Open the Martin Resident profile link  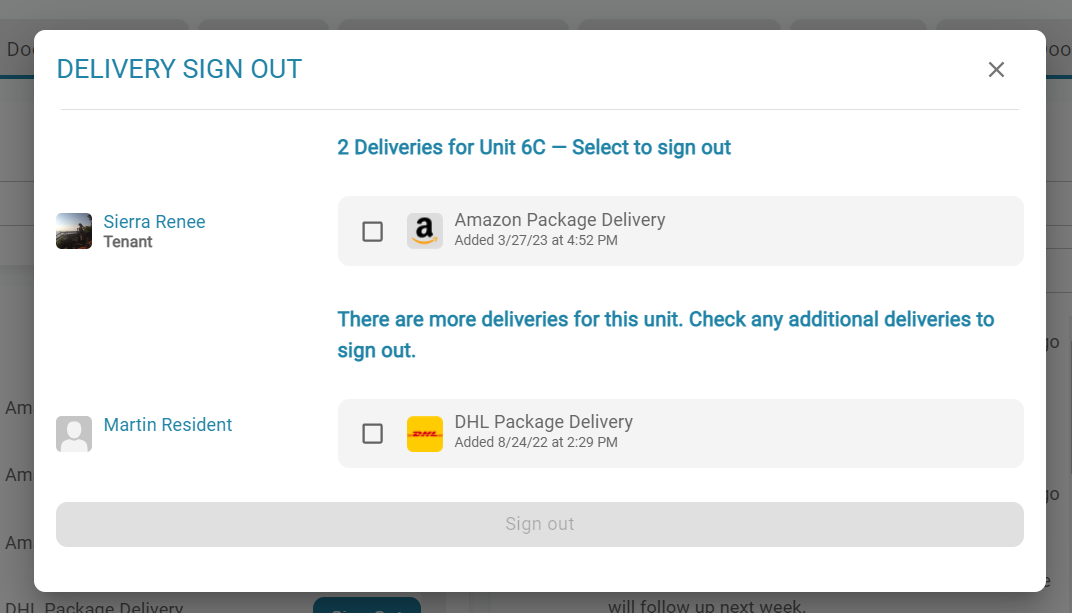click(x=168, y=425)
